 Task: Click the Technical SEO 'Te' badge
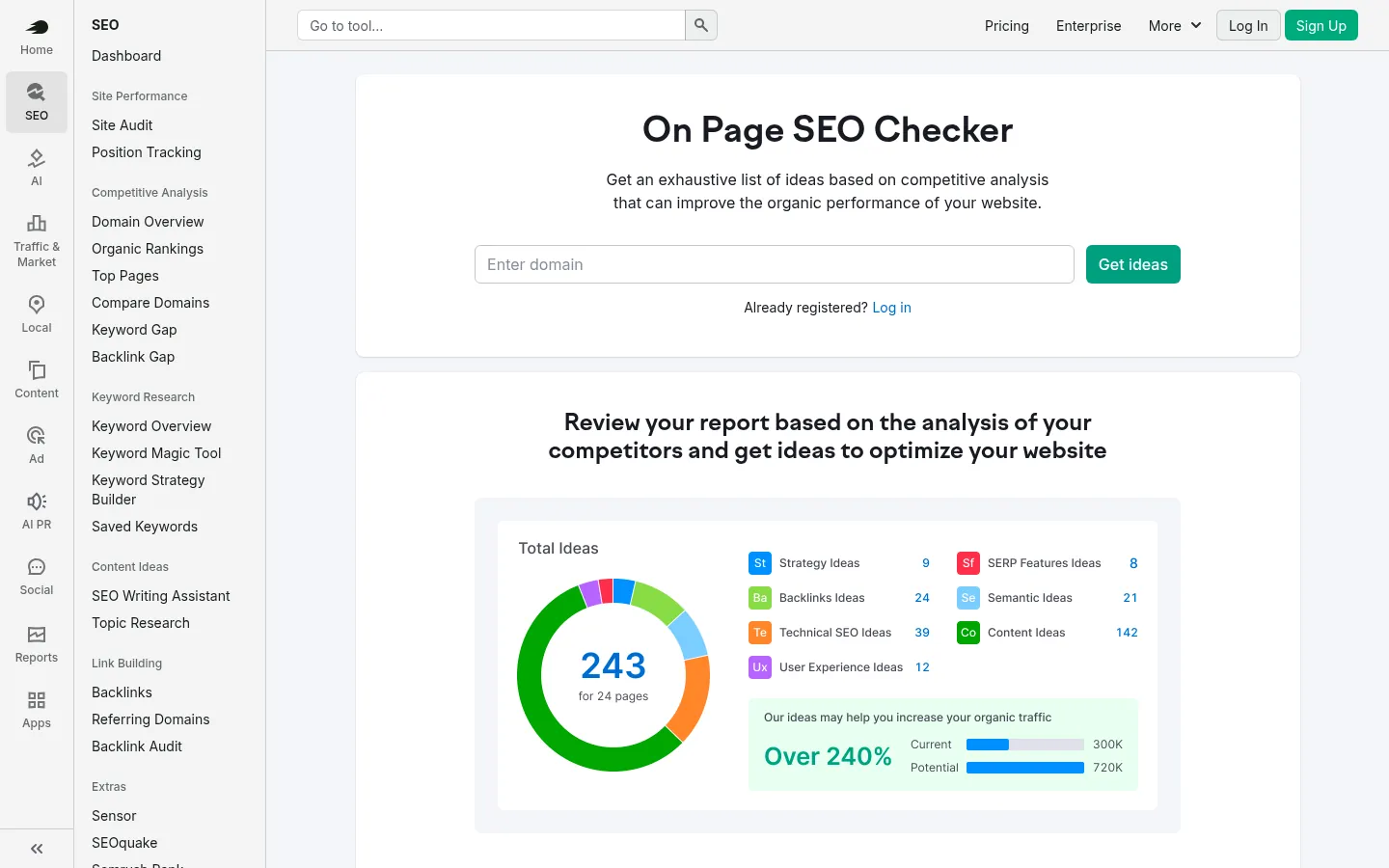760,633
